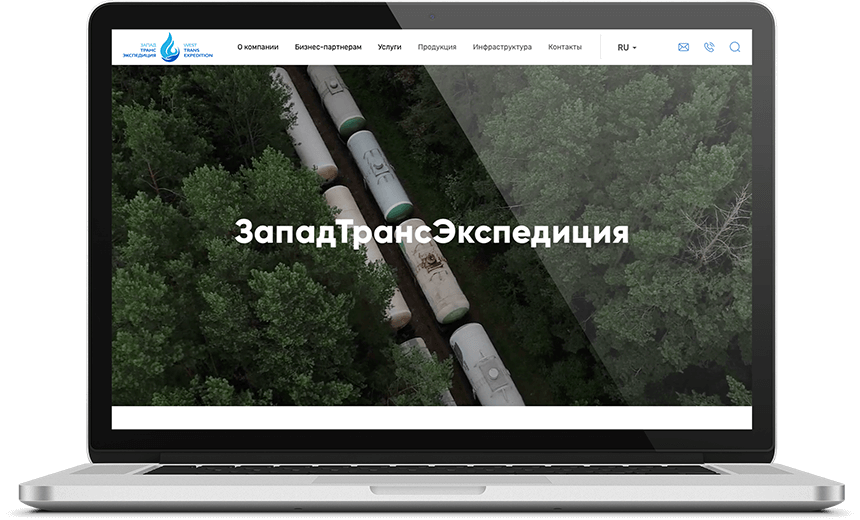
Task: Go to Продукция page
Action: pos(437,47)
